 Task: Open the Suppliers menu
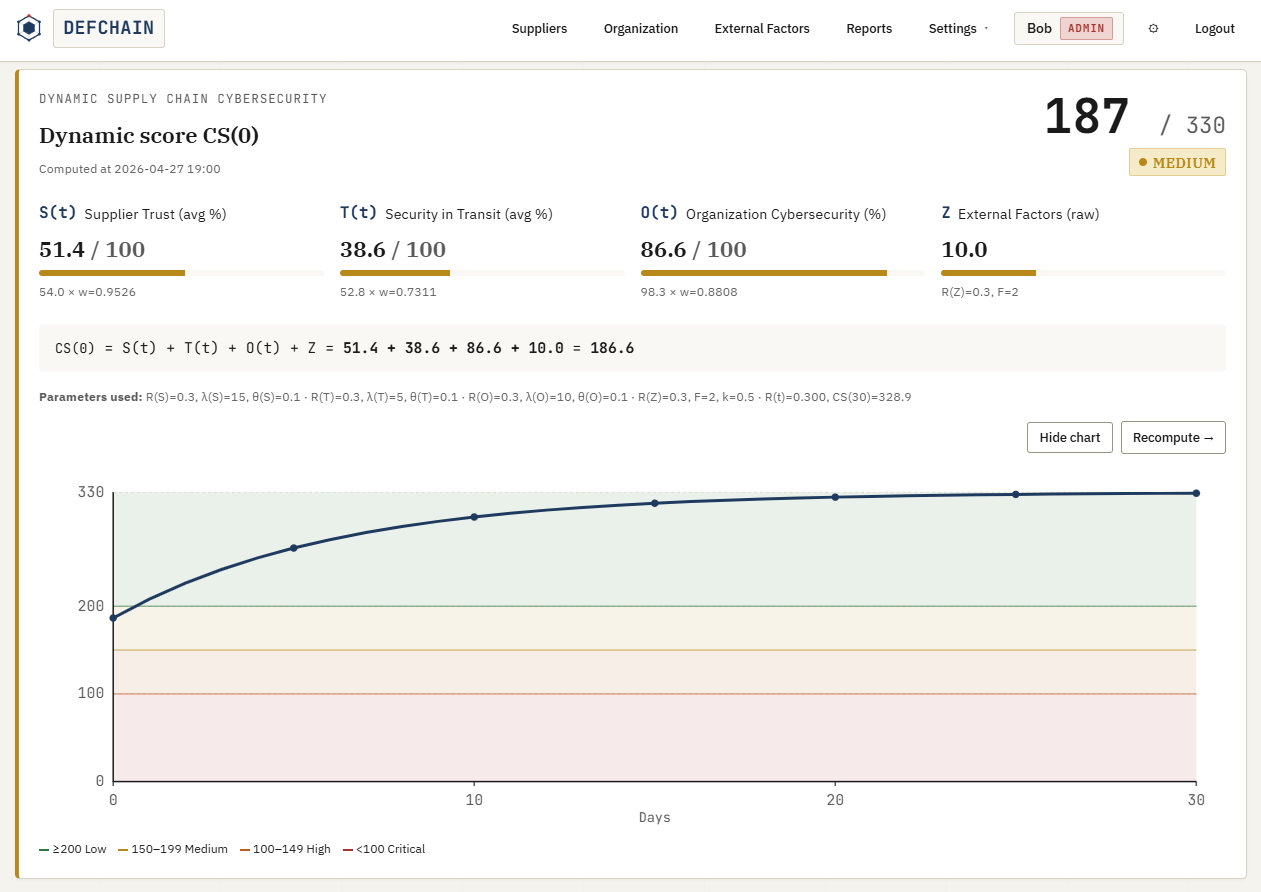tap(539, 29)
